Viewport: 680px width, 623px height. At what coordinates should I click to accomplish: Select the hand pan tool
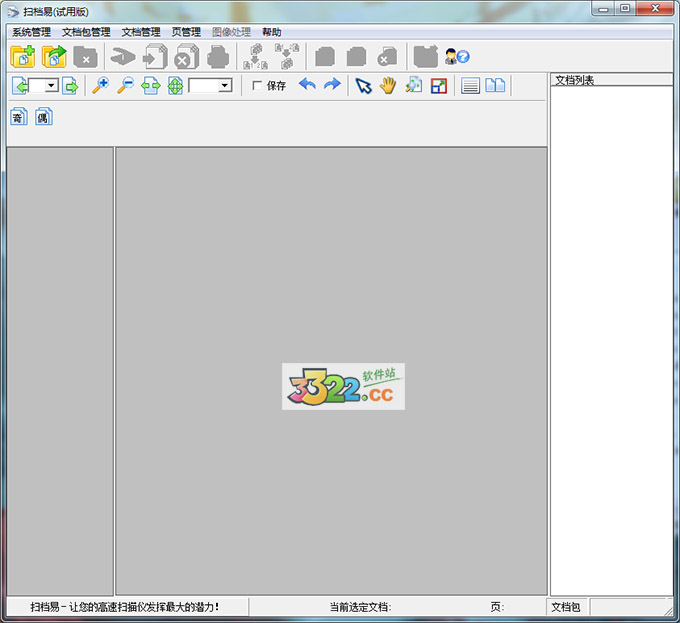point(388,85)
